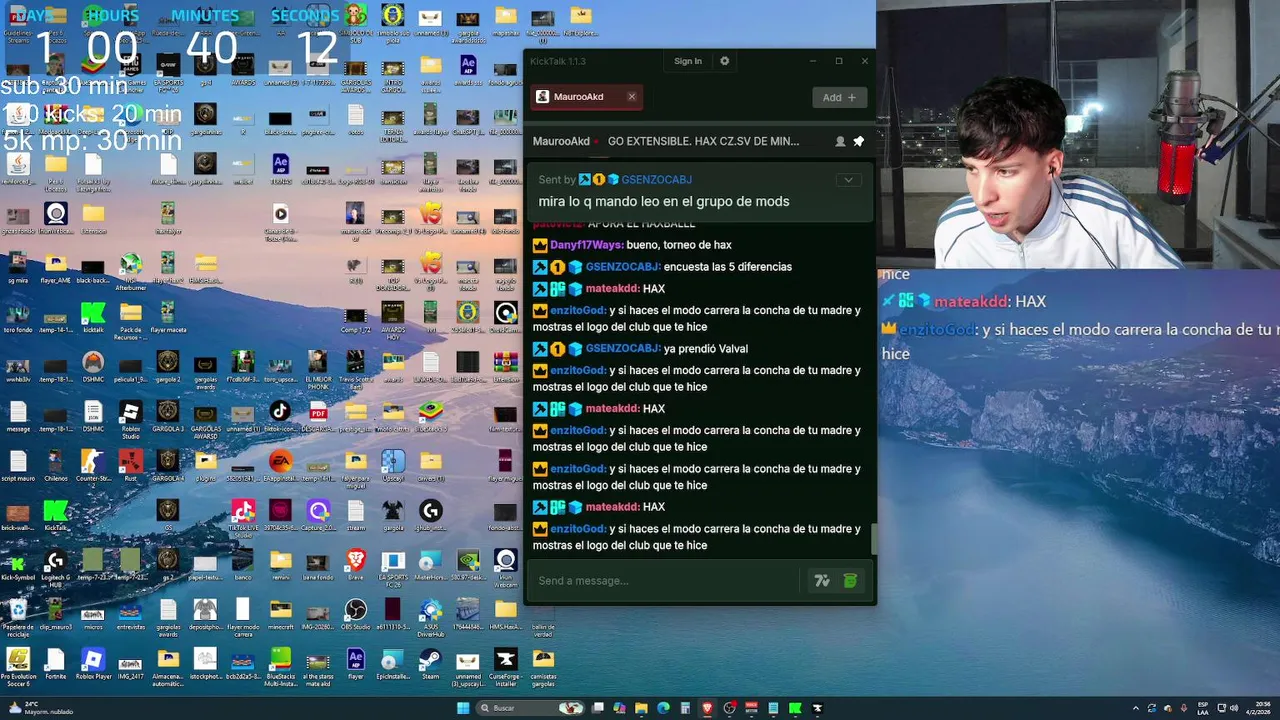Screen dimensions: 1280x720
Task: Open the chatters user list icon
Action: pyautogui.click(x=840, y=142)
